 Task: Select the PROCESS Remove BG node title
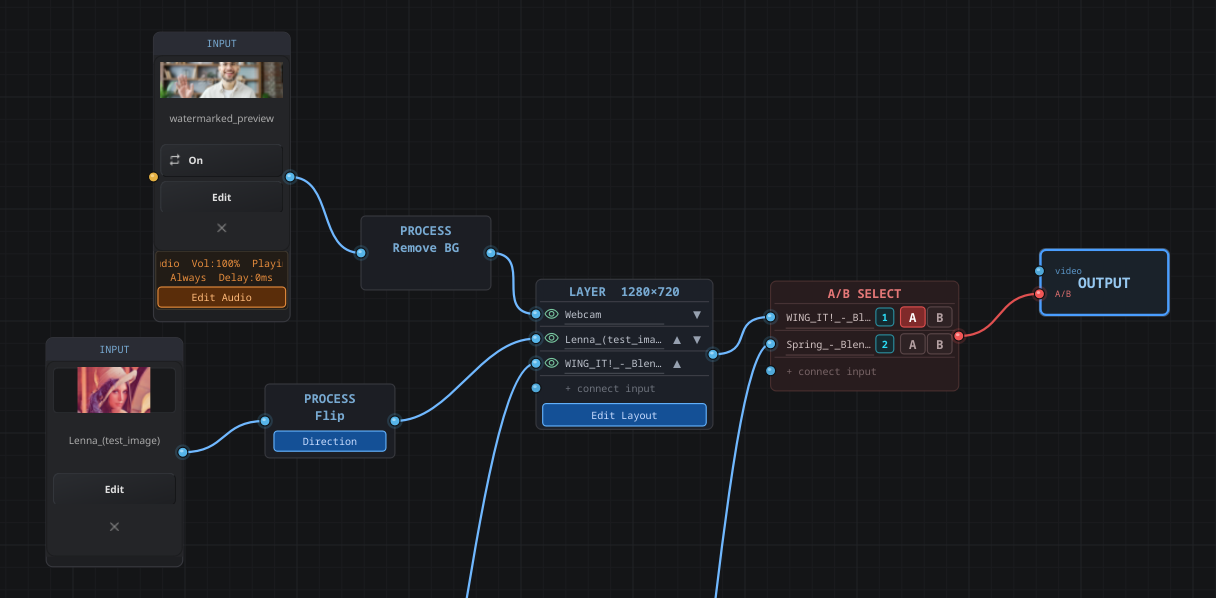coord(426,239)
